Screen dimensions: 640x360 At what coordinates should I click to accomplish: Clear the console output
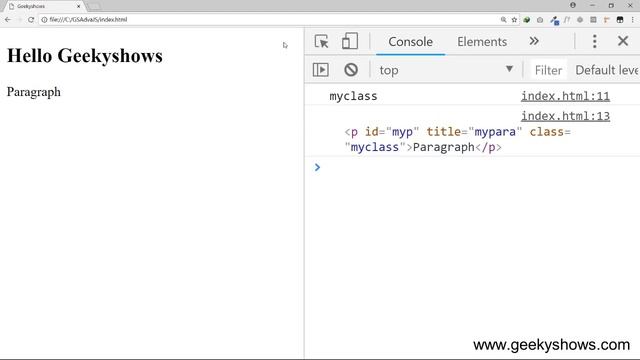(351, 70)
